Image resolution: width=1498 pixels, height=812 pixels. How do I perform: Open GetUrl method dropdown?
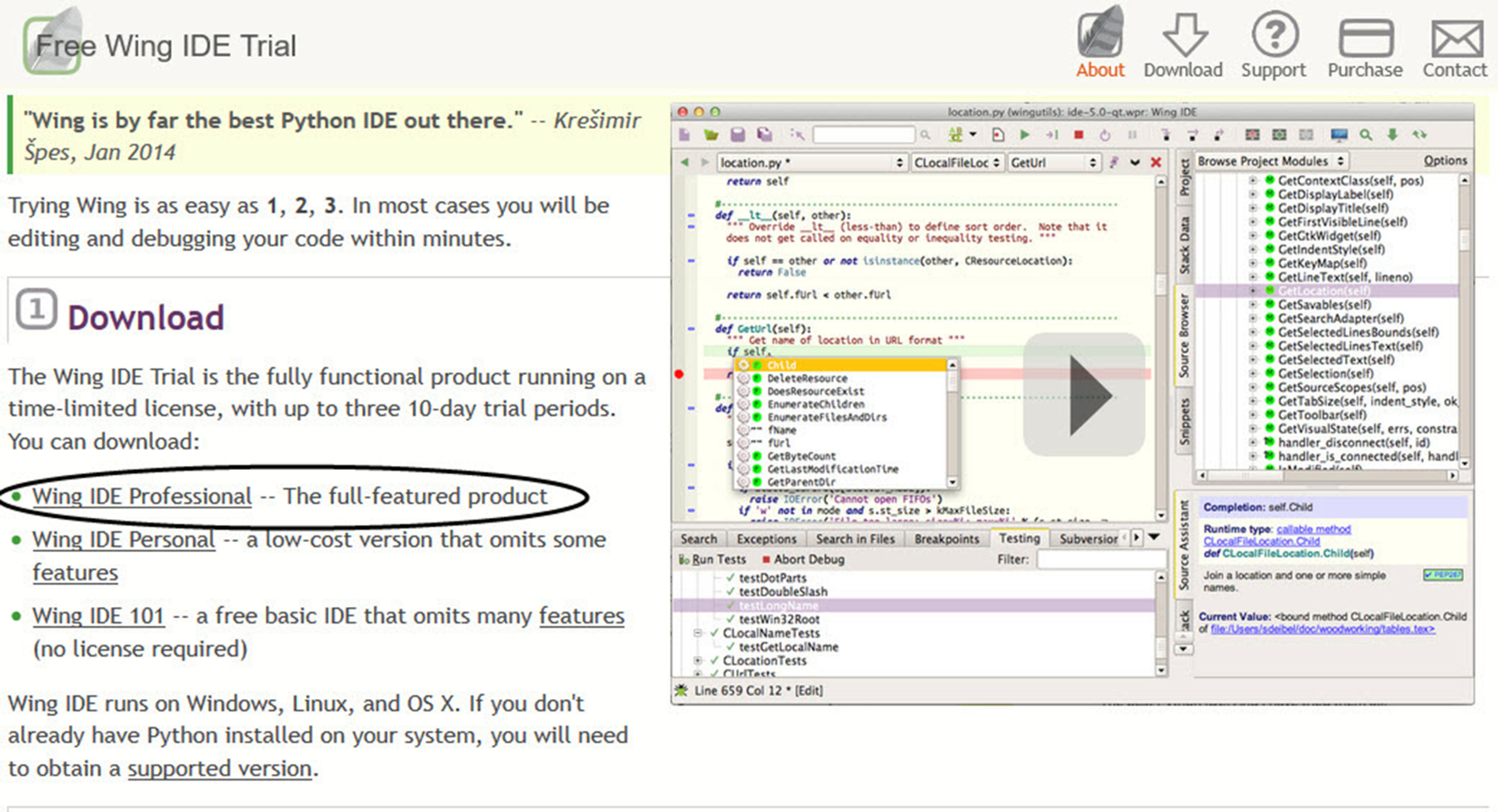[1054, 163]
